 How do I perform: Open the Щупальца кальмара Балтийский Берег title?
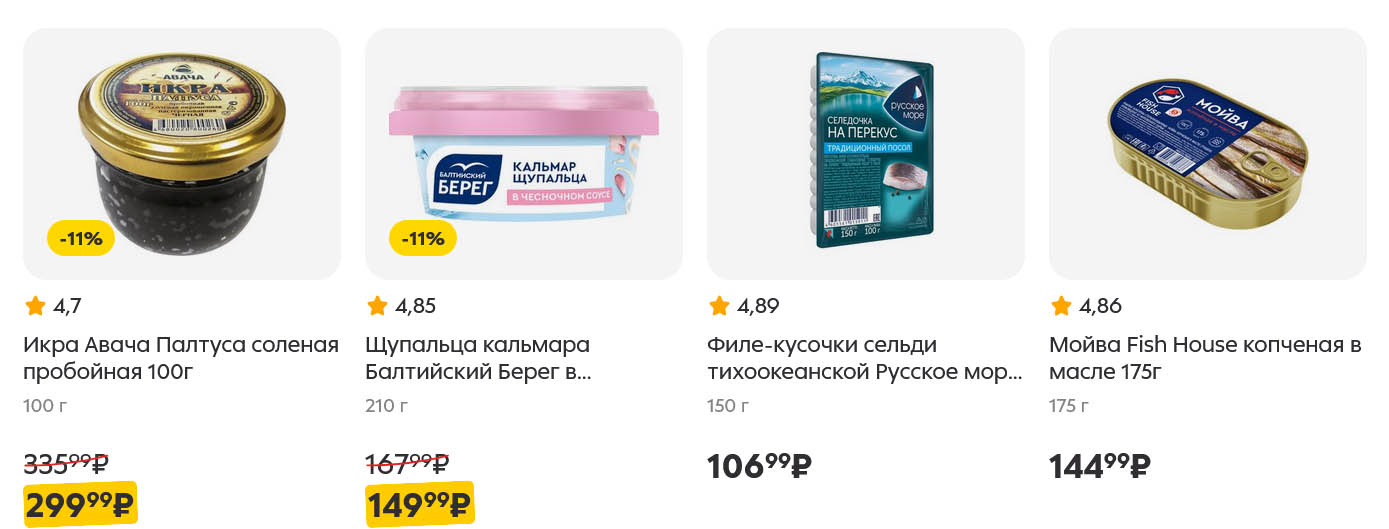click(x=478, y=359)
